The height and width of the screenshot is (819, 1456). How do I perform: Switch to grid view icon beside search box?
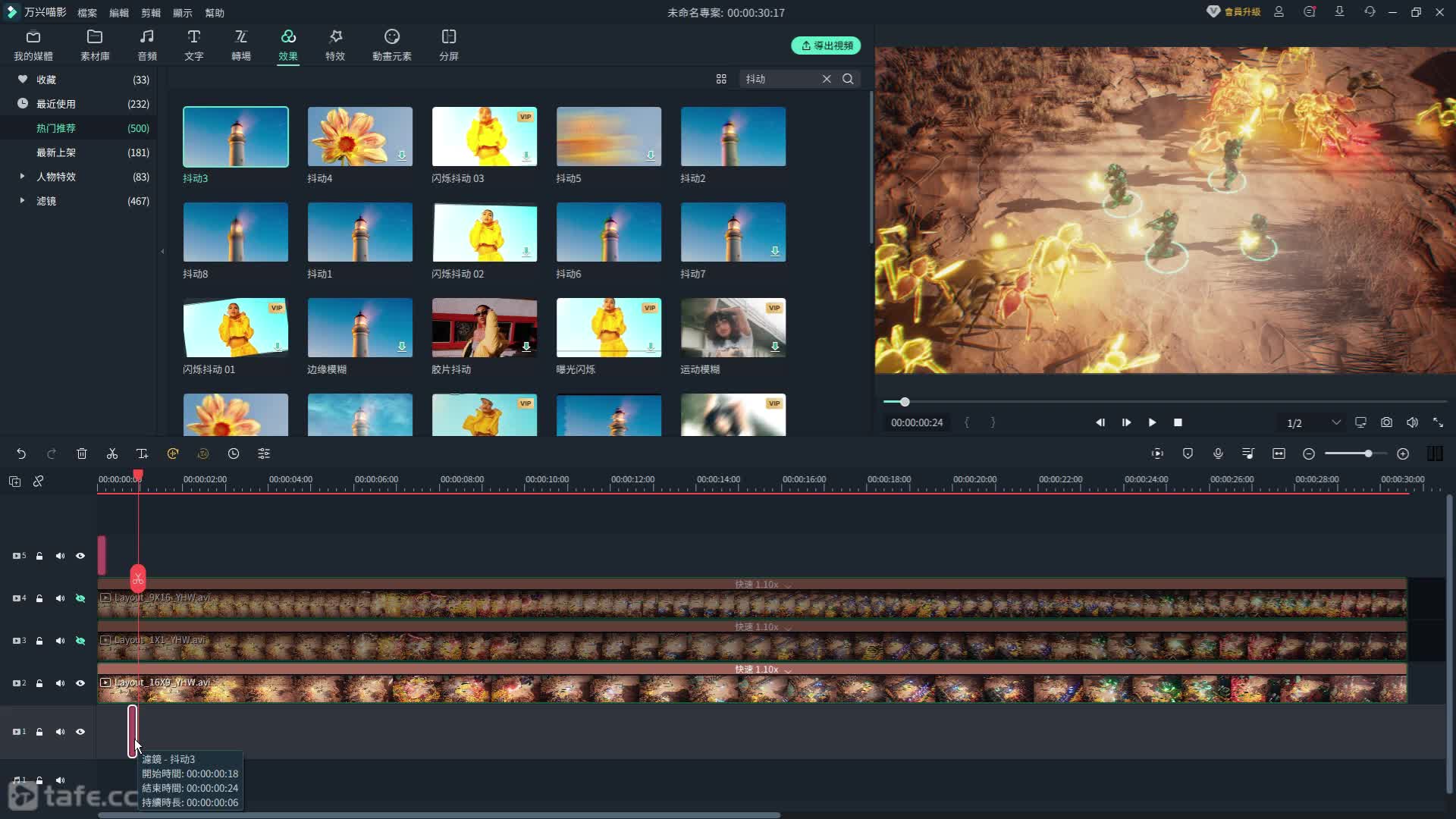721,79
